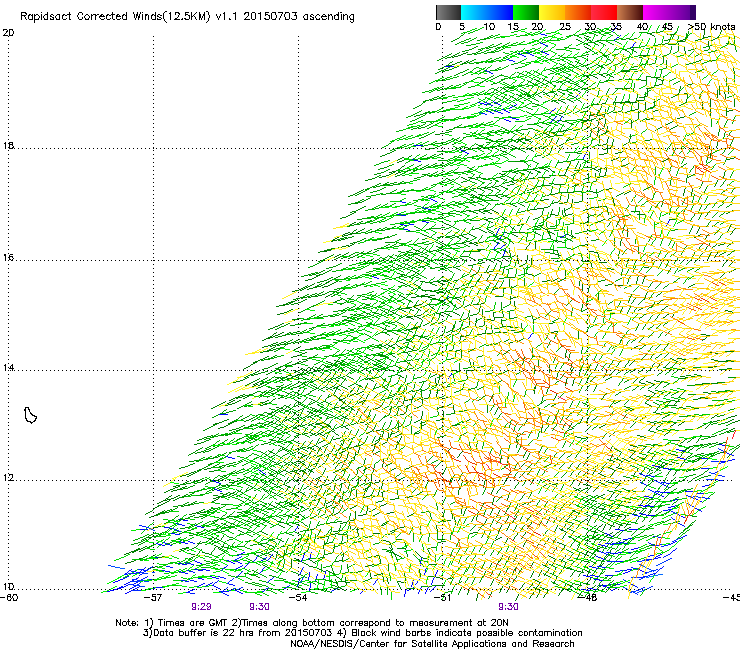Click the latitude label '16' on left axis
The width and height of the screenshot is (740, 650).
point(8,258)
